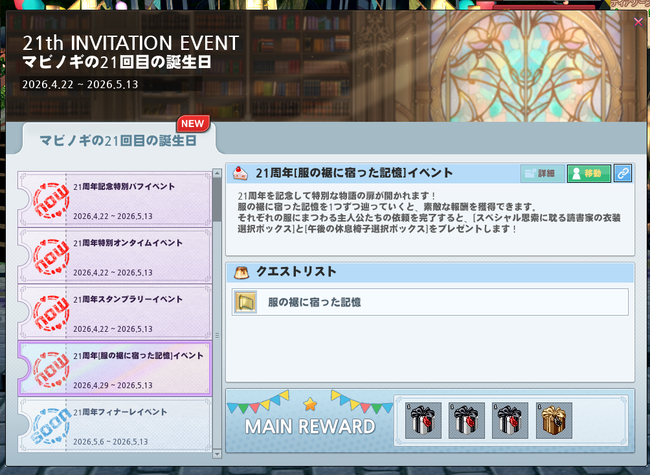Click the 2026.4.22 ~ 2026.5.13 header date
This screenshot has width=650, height=475.
80,85
